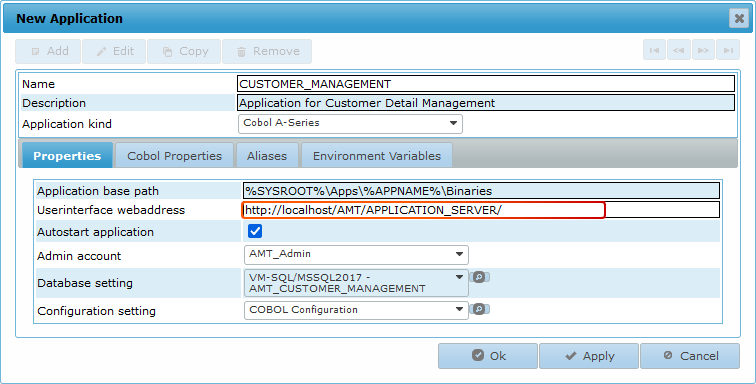Select the Aliases tab
The height and width of the screenshot is (384, 756).
click(267, 155)
